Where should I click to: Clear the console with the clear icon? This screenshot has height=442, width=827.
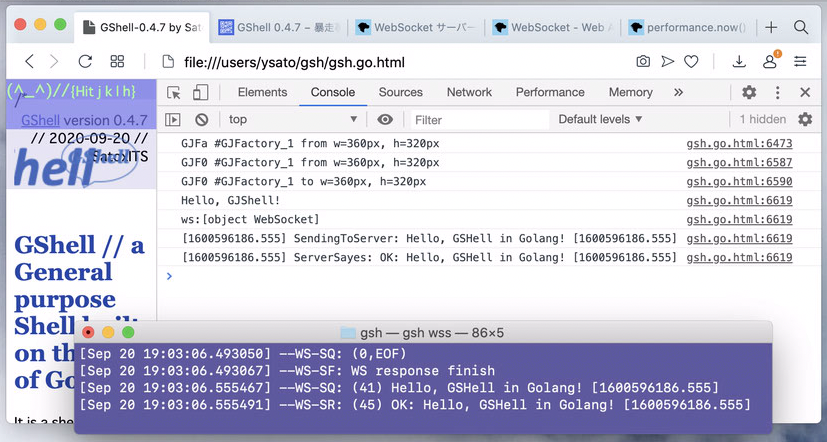tap(201, 120)
